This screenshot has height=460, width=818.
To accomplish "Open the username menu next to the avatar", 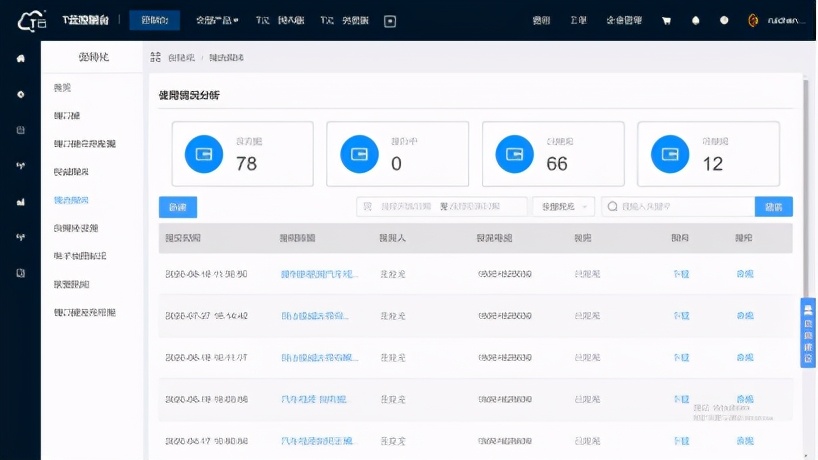I will pyautogui.click(x=786, y=21).
